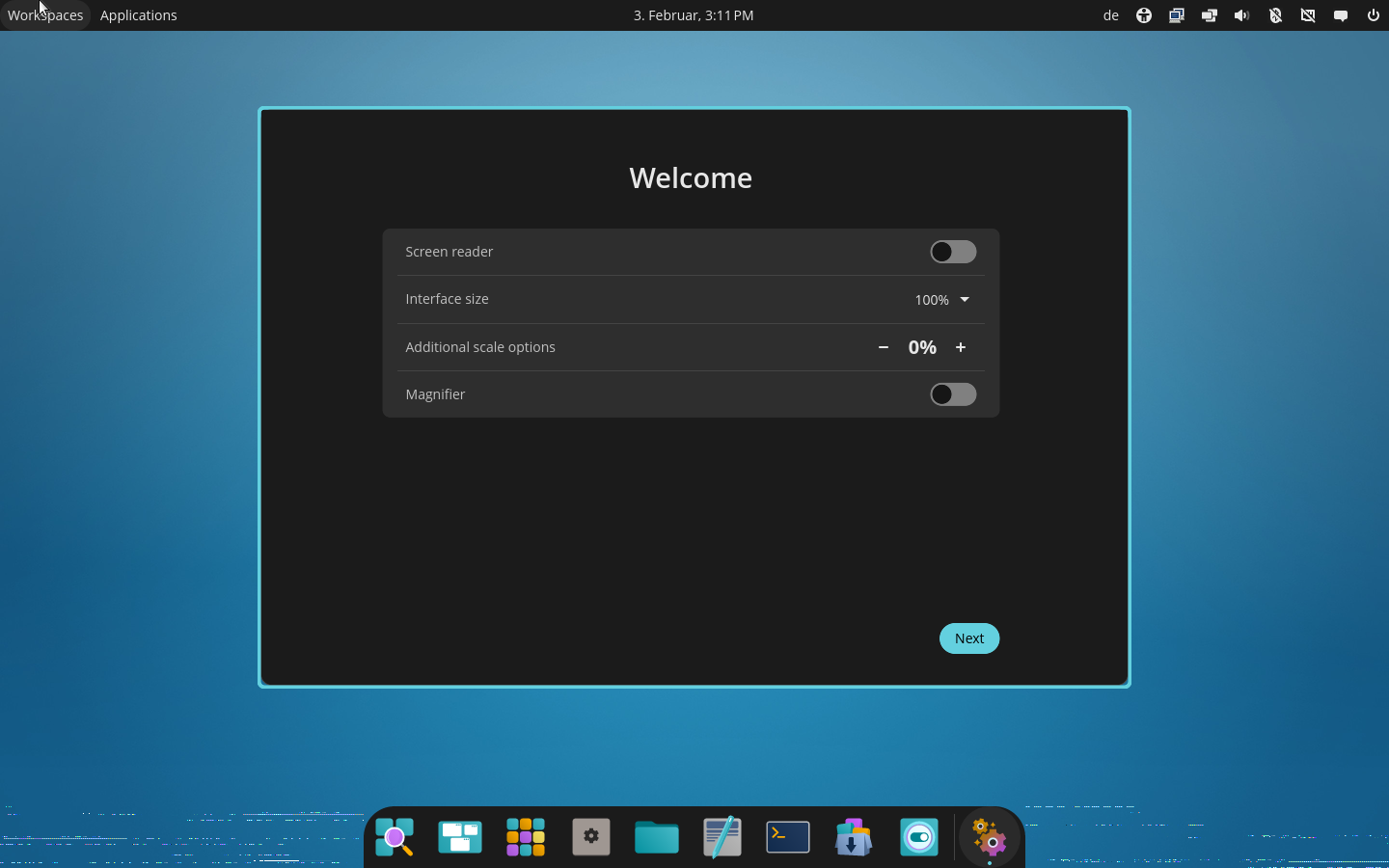
Task: Open the notifications speech bubble icon
Action: click(x=1340, y=15)
